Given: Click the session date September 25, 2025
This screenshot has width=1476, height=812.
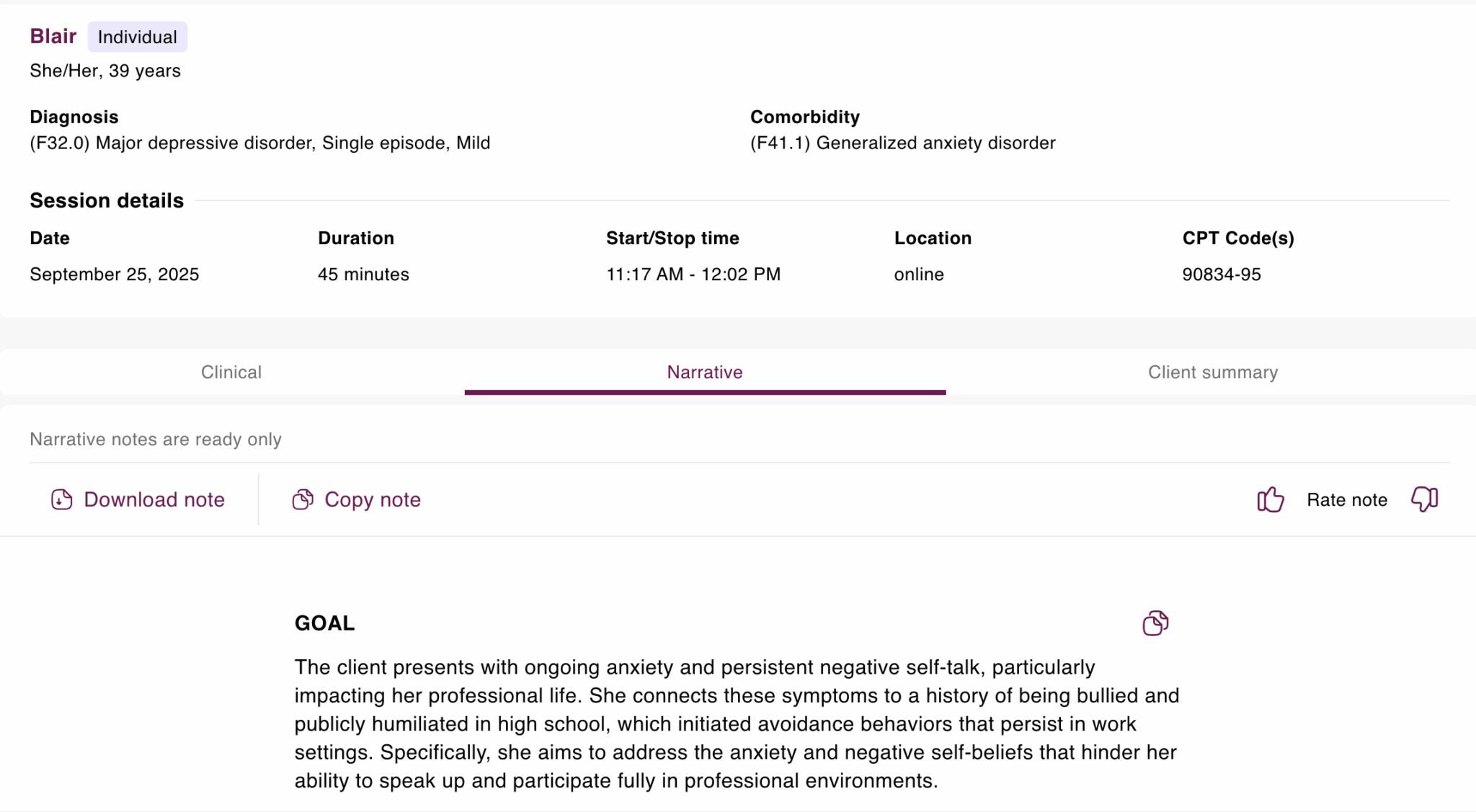Looking at the screenshot, I should (x=115, y=275).
